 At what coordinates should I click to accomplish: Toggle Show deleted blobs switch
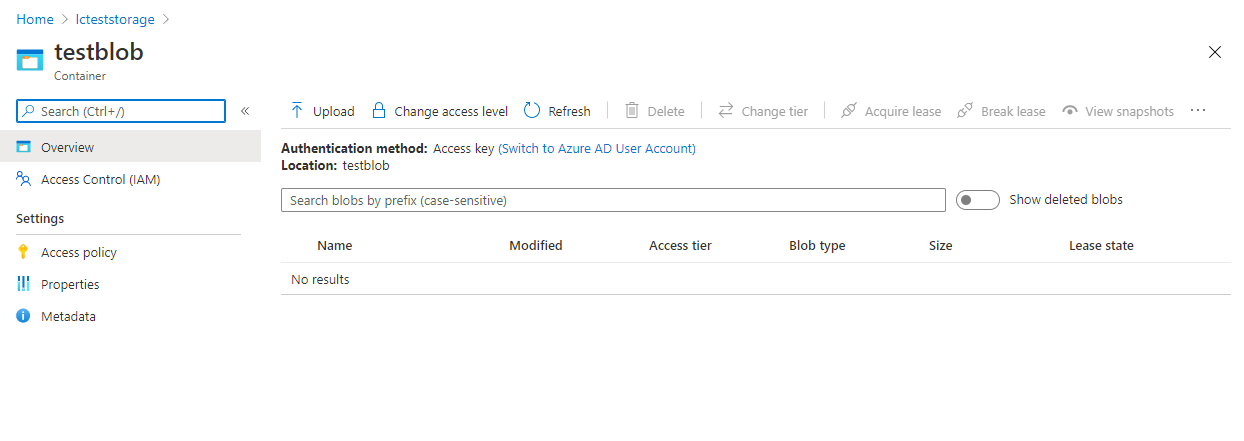tap(977, 200)
